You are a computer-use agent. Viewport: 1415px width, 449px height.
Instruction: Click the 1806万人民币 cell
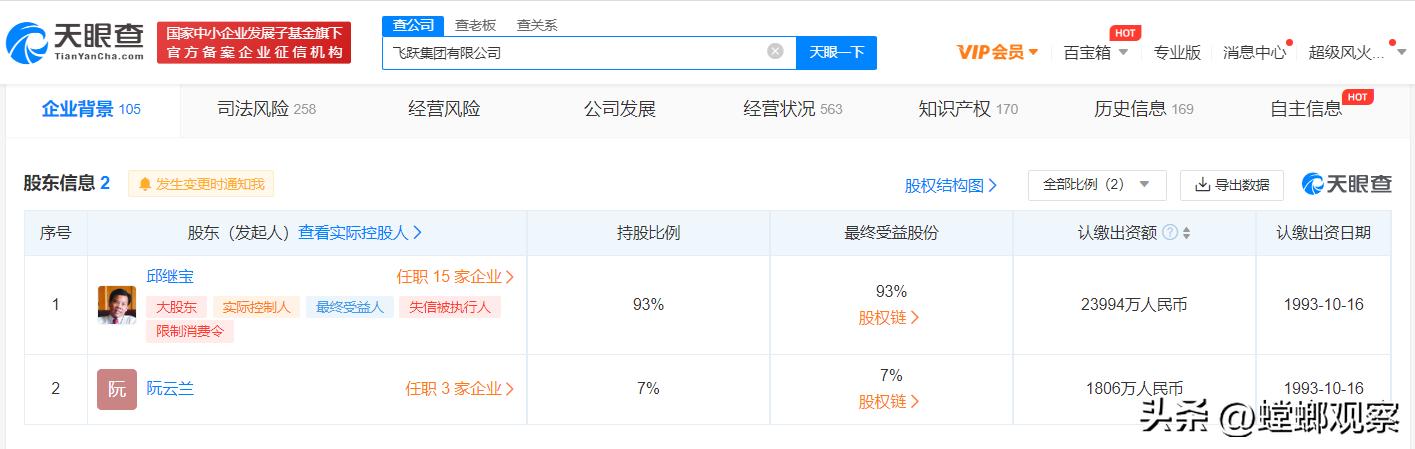(x=1136, y=389)
